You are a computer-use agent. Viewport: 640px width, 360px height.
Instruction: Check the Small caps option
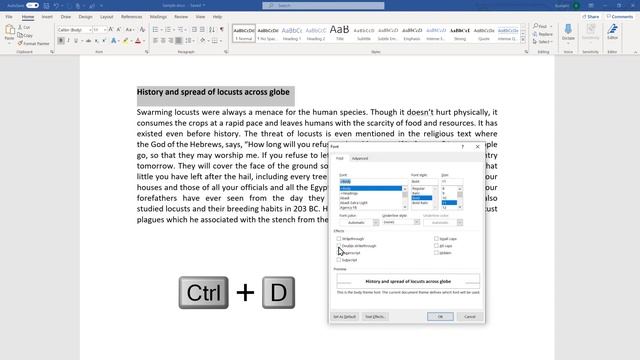click(x=436, y=238)
